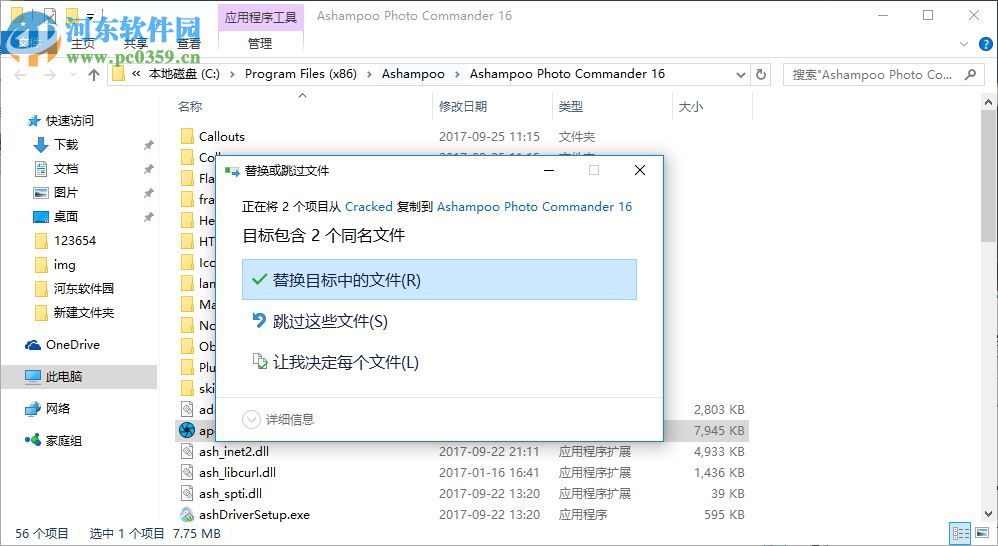The height and width of the screenshot is (546, 998).
Task: Open the img folder in sidebar
Action: tap(64, 265)
